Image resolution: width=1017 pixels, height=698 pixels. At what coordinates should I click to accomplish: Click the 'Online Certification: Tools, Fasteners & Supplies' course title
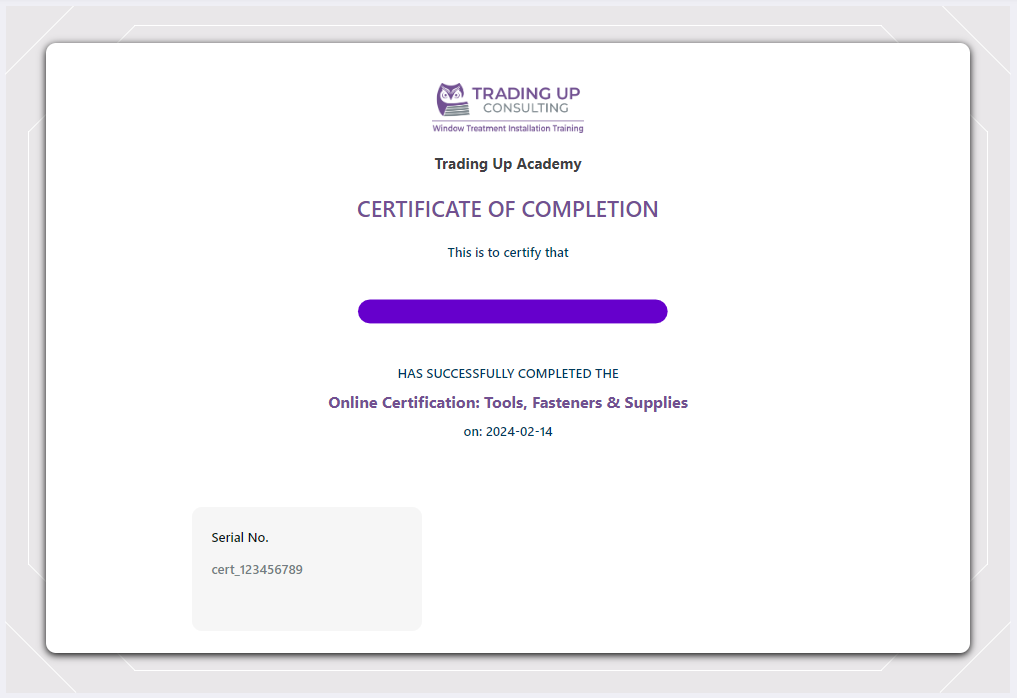click(508, 403)
